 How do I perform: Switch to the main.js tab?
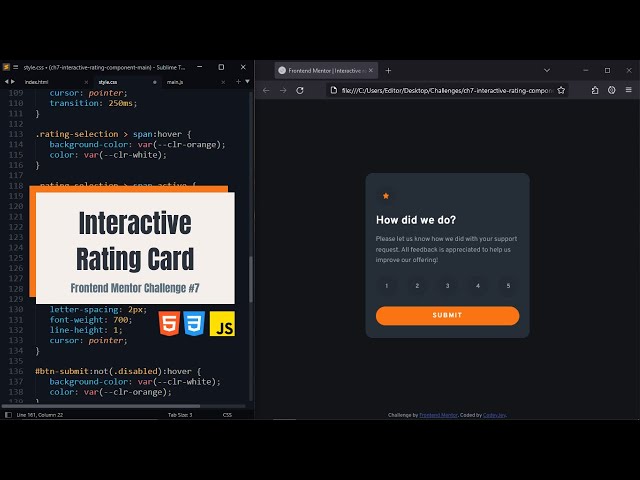[x=175, y=82]
